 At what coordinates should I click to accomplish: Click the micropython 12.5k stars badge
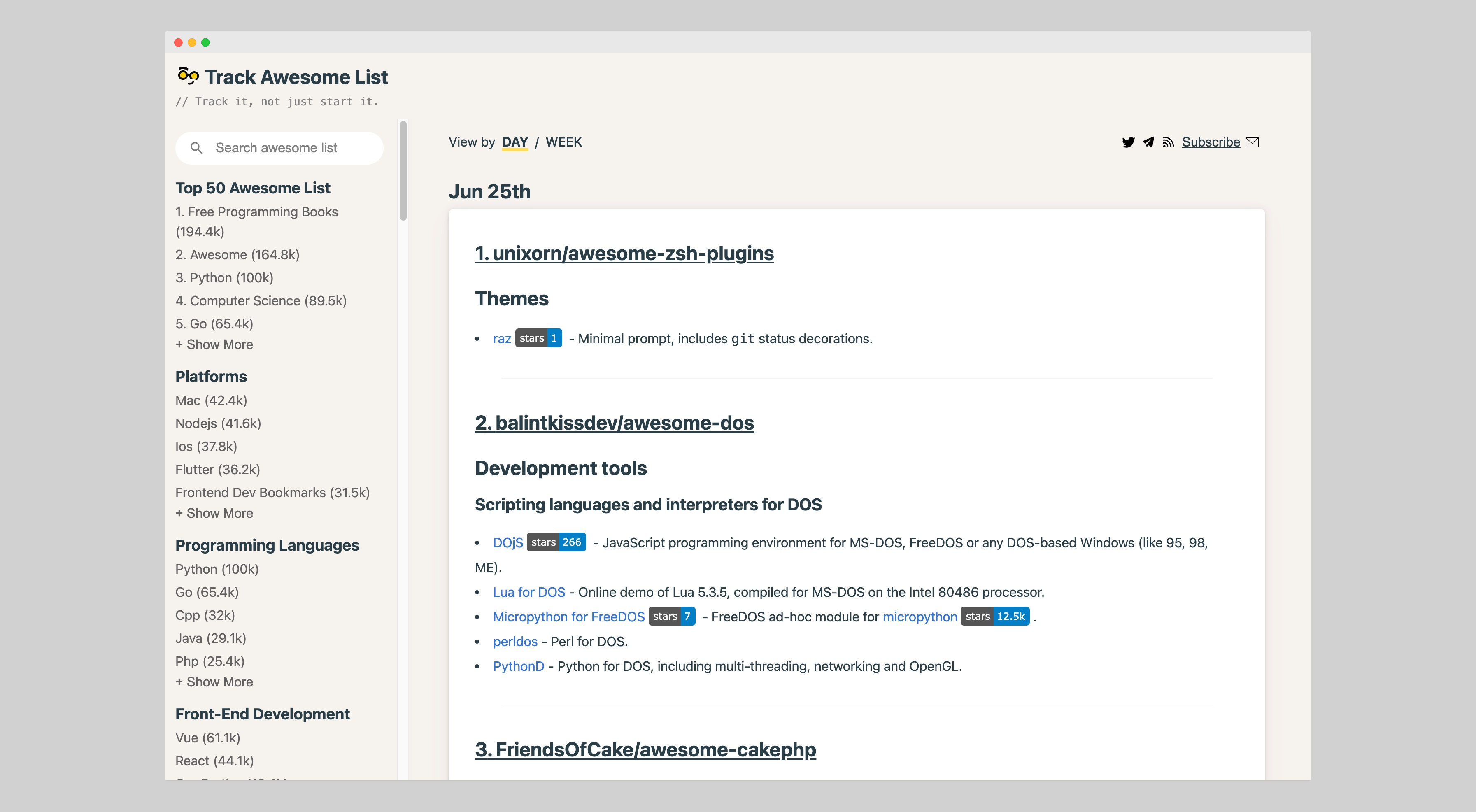click(x=995, y=617)
